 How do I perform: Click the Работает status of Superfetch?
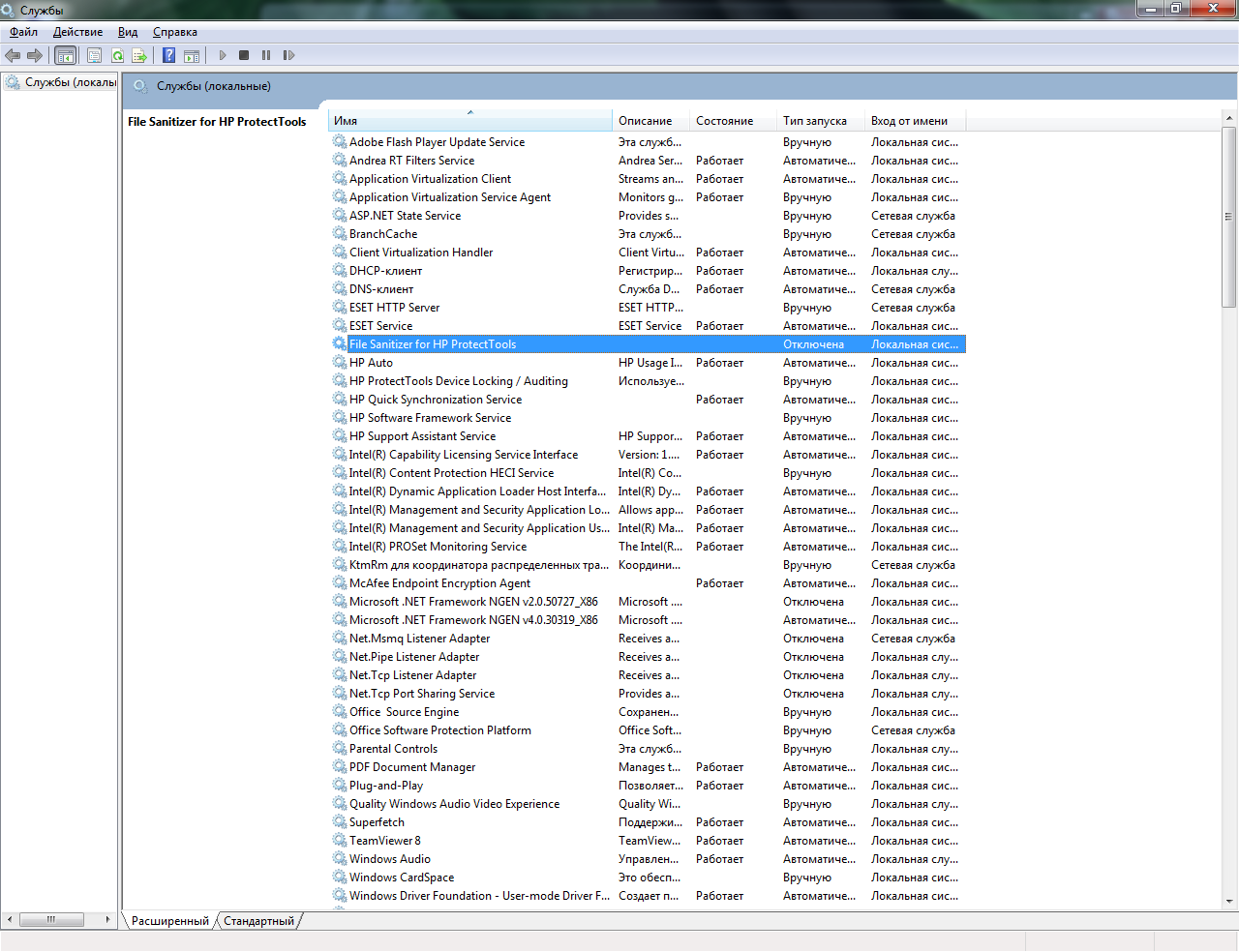coord(719,822)
